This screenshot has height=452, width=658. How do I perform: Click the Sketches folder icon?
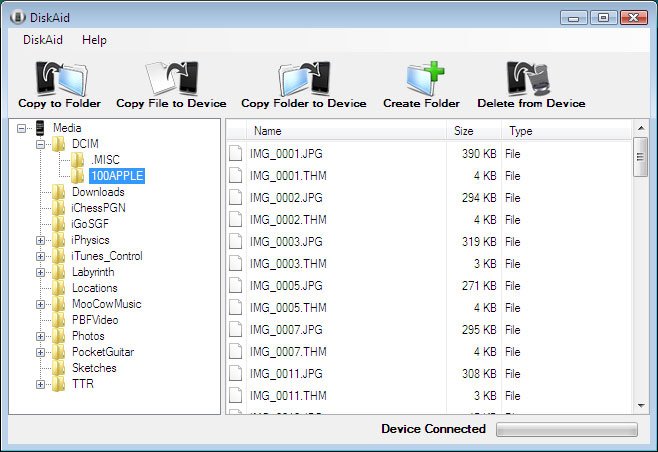coord(59,368)
